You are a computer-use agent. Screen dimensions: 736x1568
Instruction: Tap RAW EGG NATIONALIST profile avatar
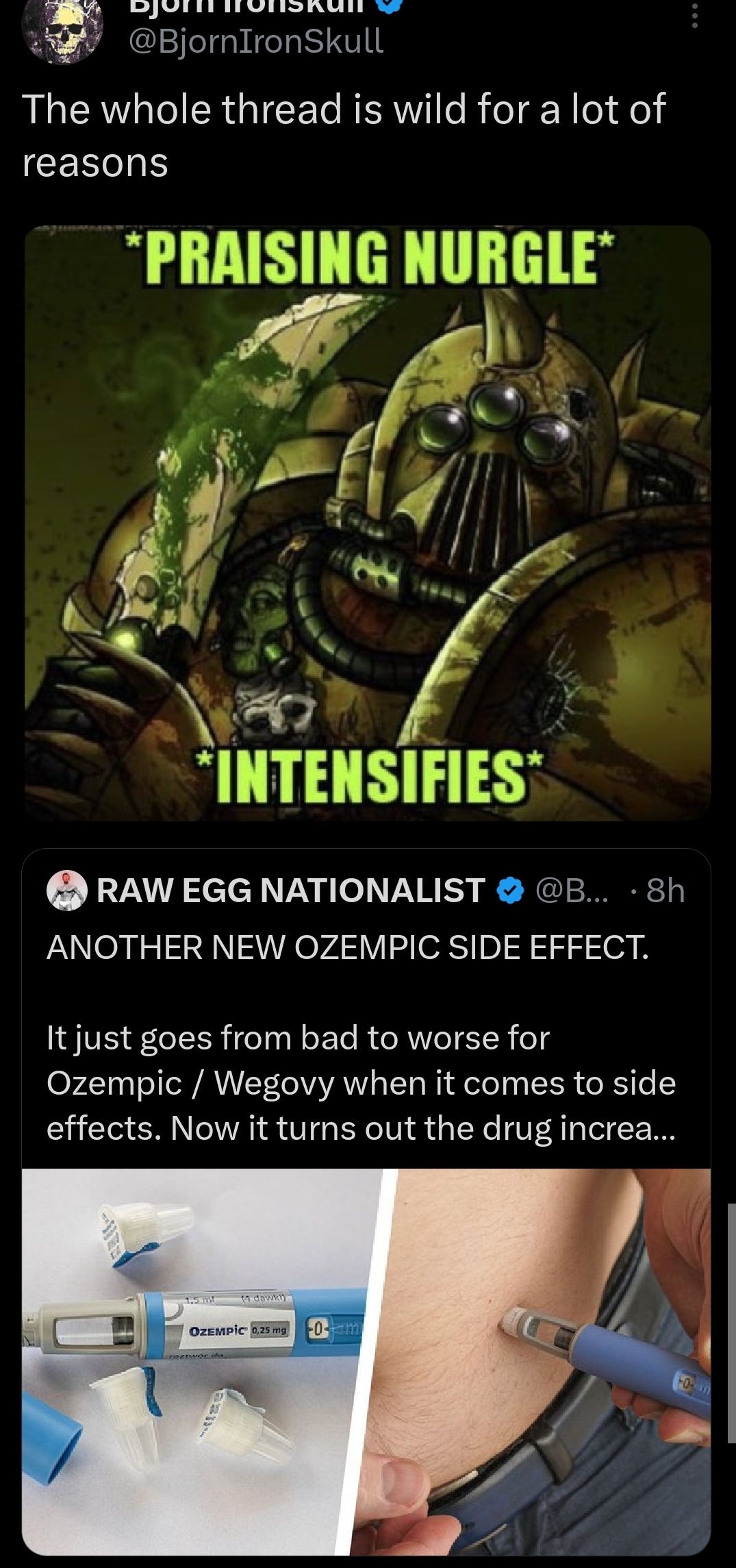[x=66, y=890]
